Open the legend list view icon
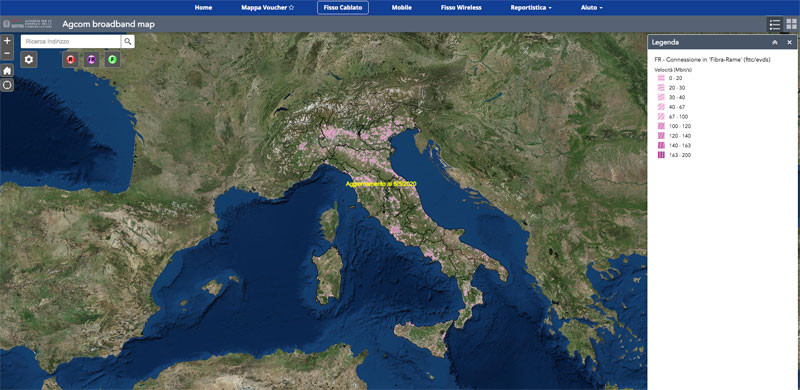 775,24
